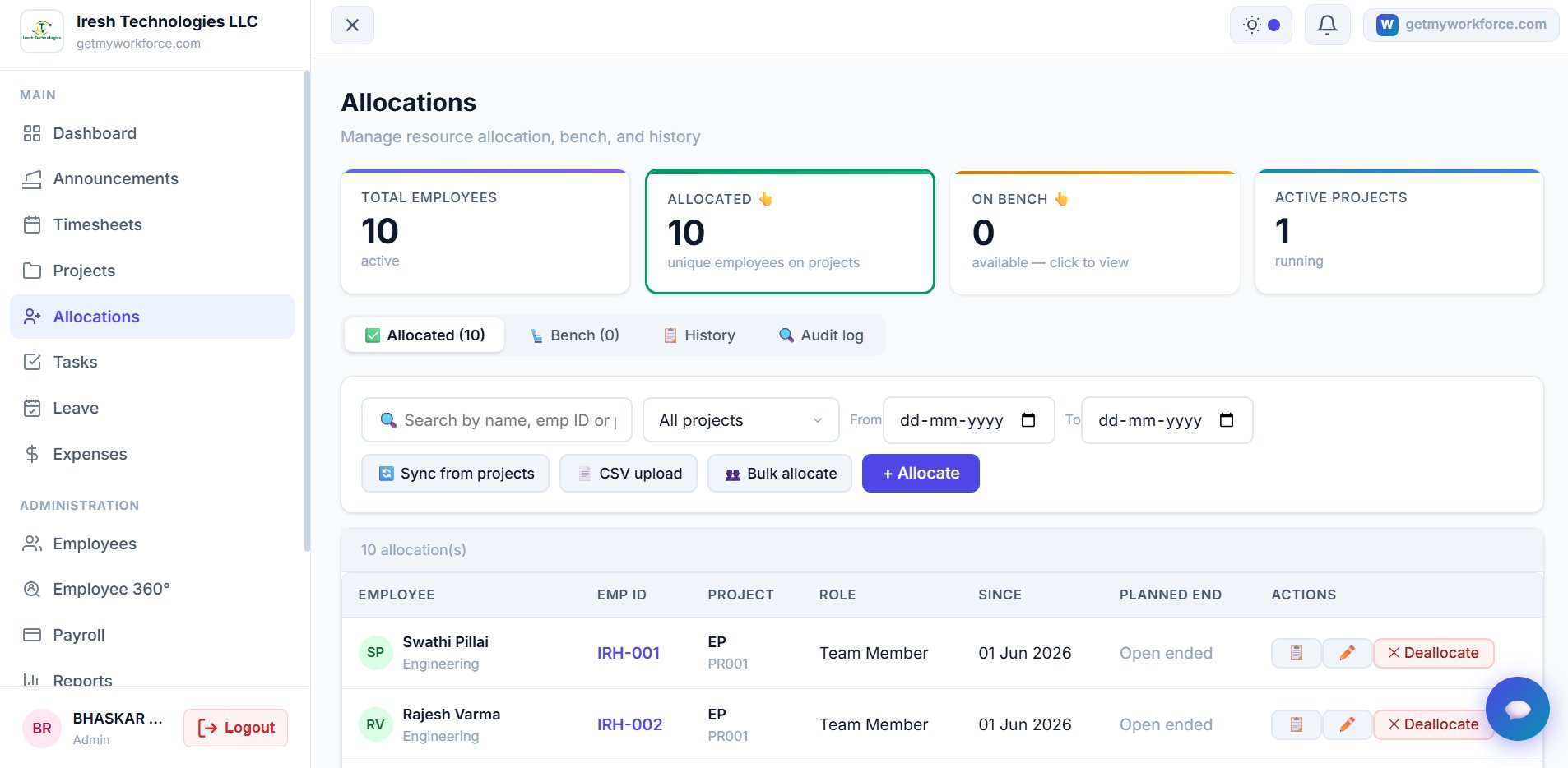Click CSV upload button
1568x768 pixels.
(629, 474)
